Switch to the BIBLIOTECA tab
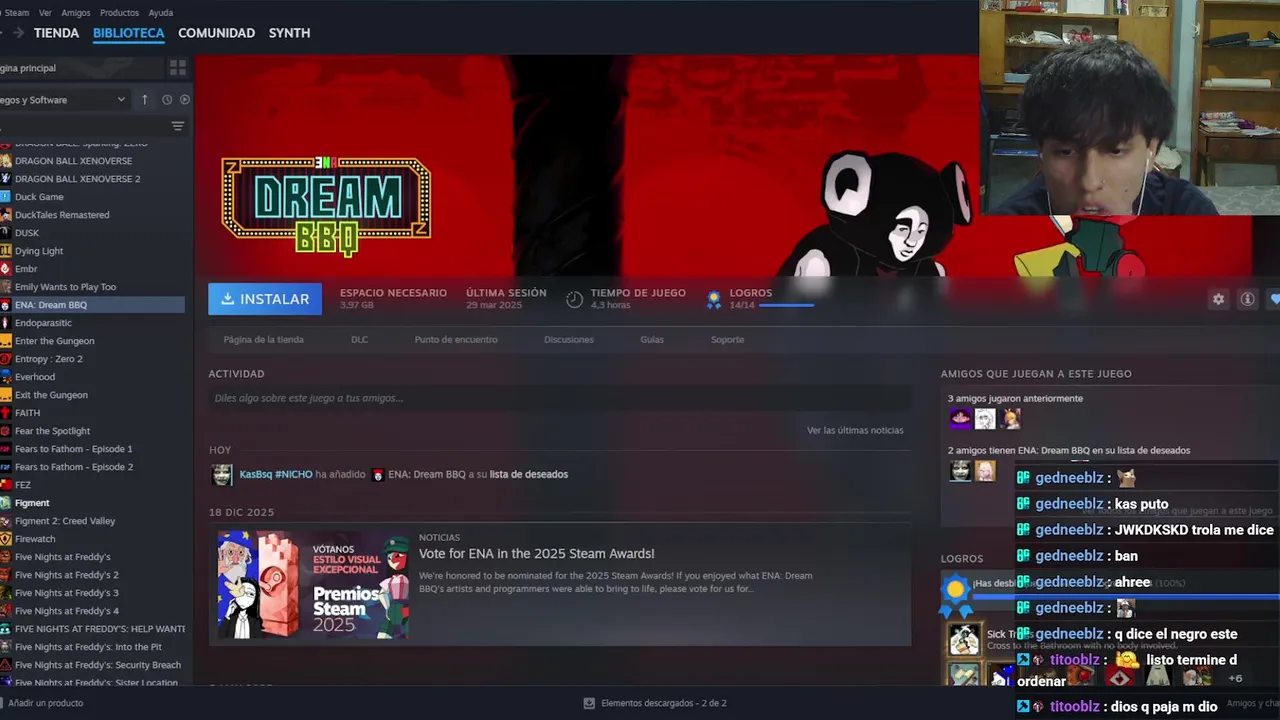Screen dimensions: 1280x720 click(128, 33)
